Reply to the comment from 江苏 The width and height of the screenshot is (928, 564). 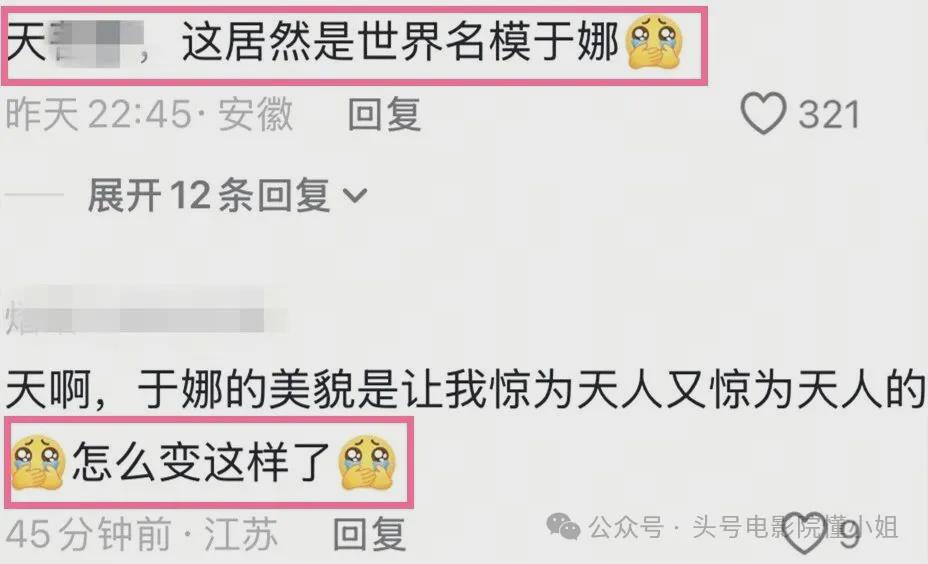click(369, 534)
